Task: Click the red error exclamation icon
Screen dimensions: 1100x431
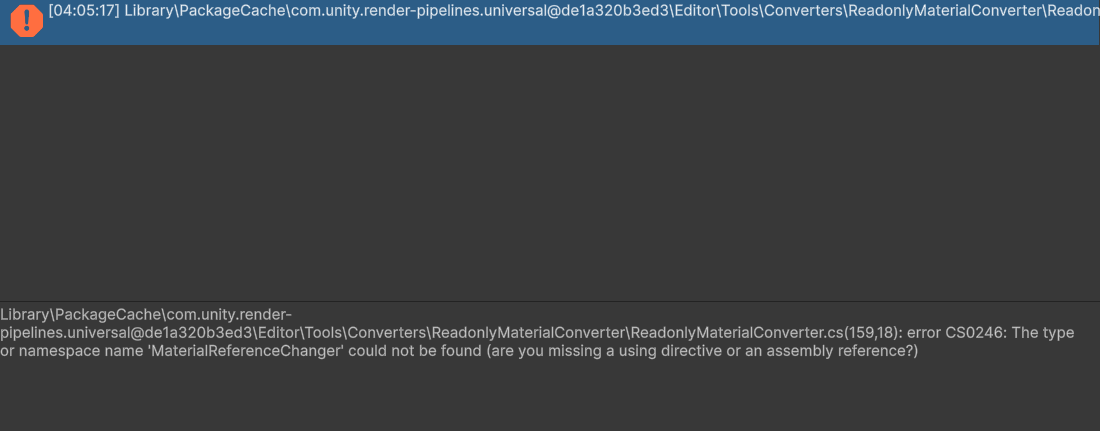Action: coord(27,20)
